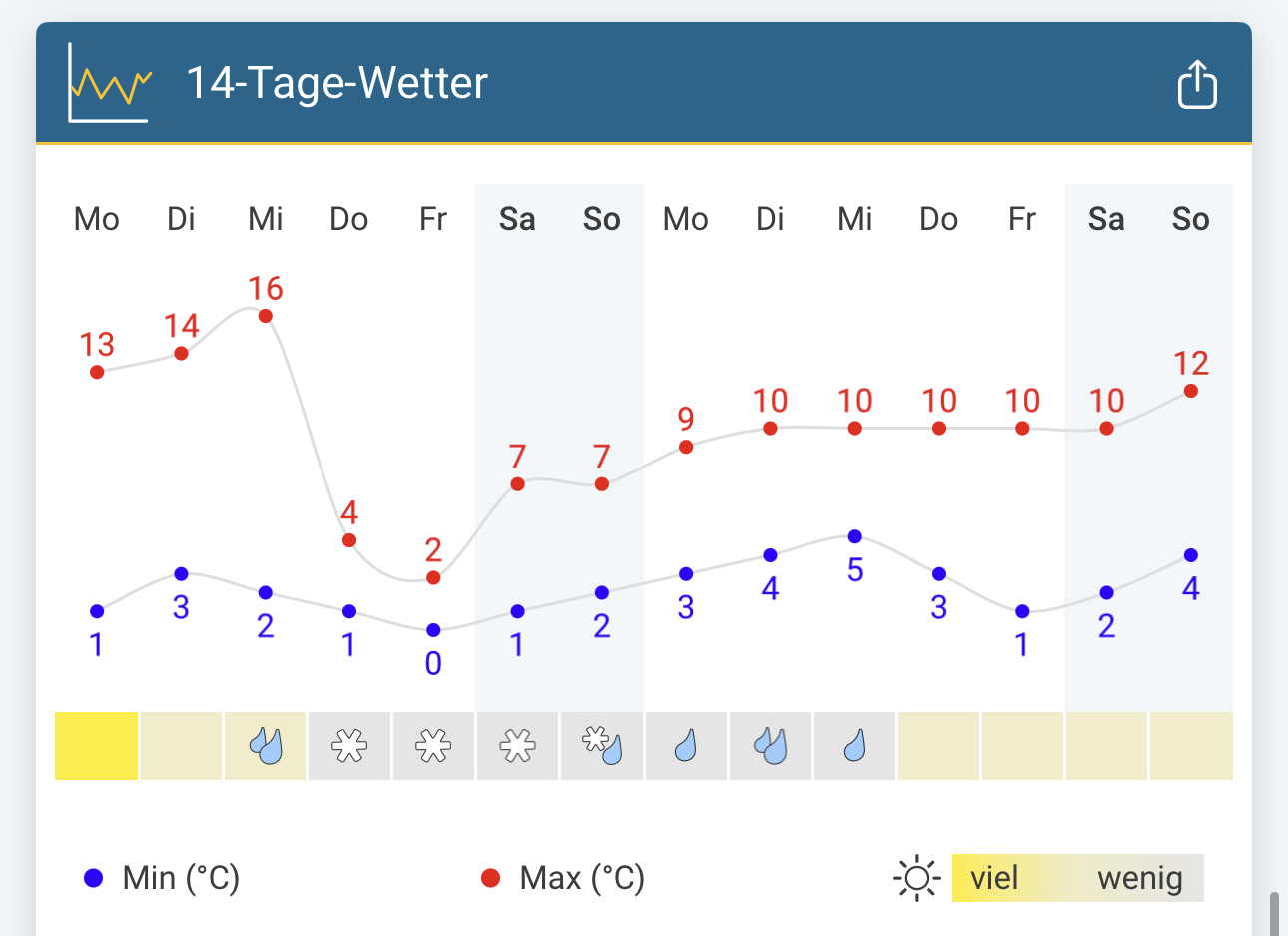
Task: Click the double raindrop icon under first Mi
Action: pos(266,746)
